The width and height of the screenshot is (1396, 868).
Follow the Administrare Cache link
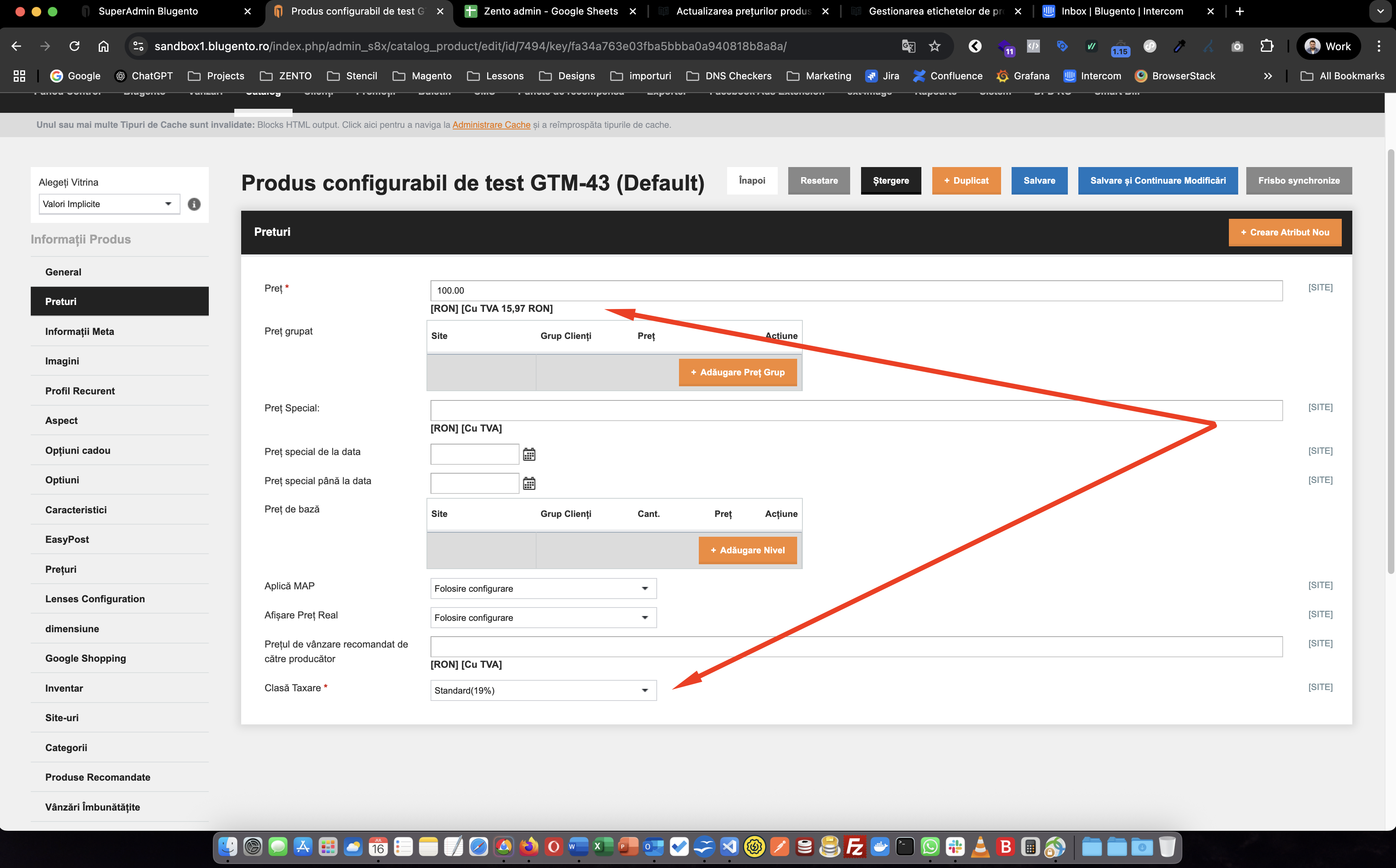click(491, 125)
